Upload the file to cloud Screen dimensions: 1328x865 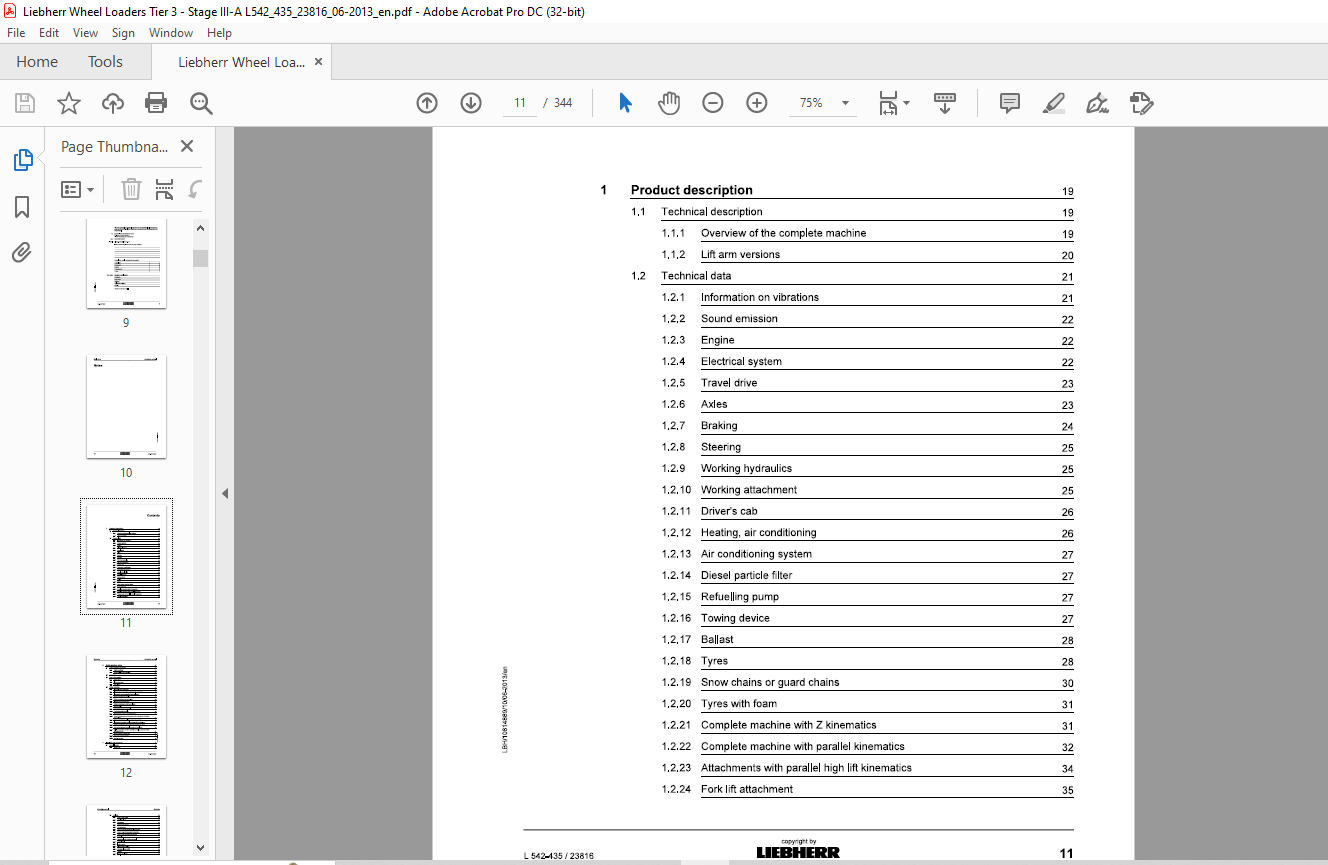113,103
